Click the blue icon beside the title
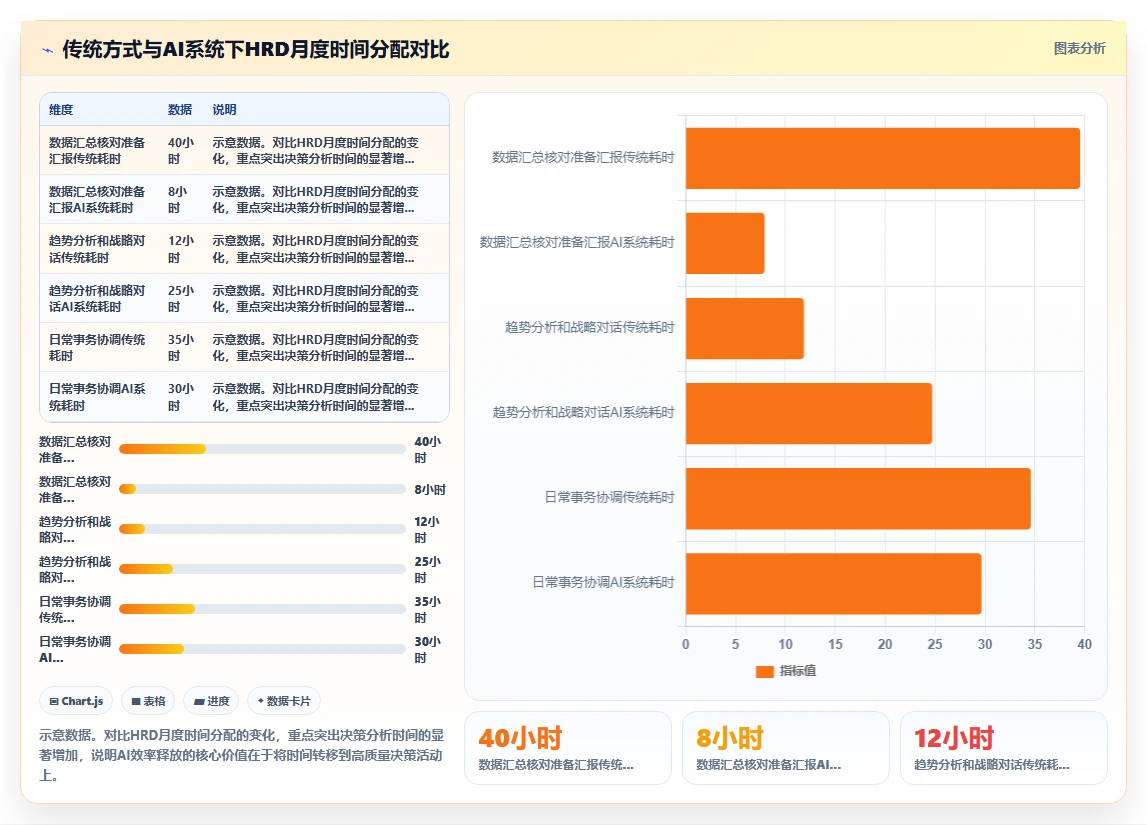 click(x=48, y=50)
